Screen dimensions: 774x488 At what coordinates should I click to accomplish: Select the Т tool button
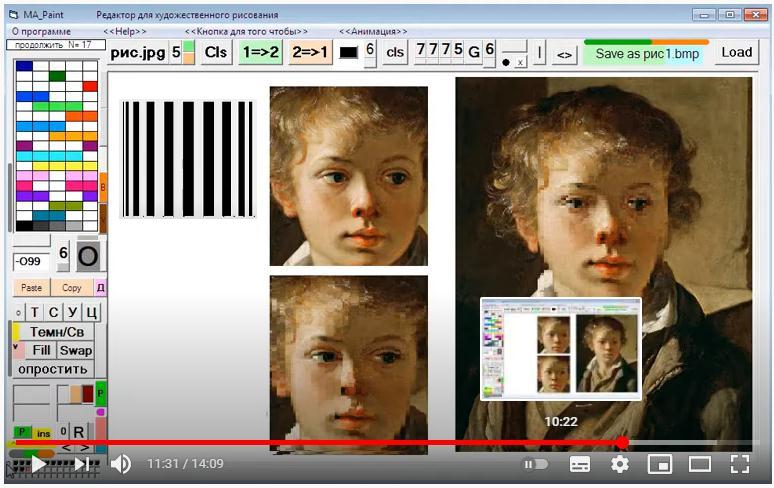35,312
